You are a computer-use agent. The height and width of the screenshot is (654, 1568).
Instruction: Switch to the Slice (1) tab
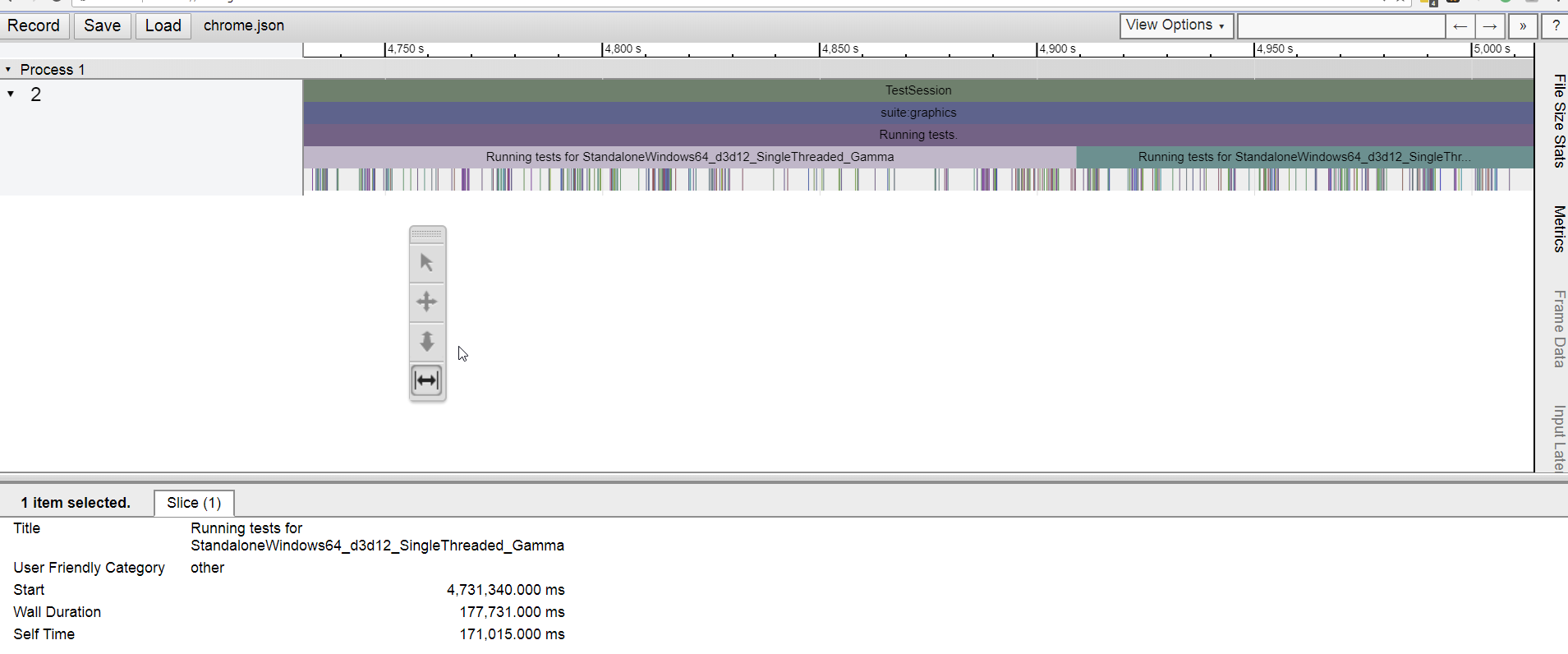point(194,503)
